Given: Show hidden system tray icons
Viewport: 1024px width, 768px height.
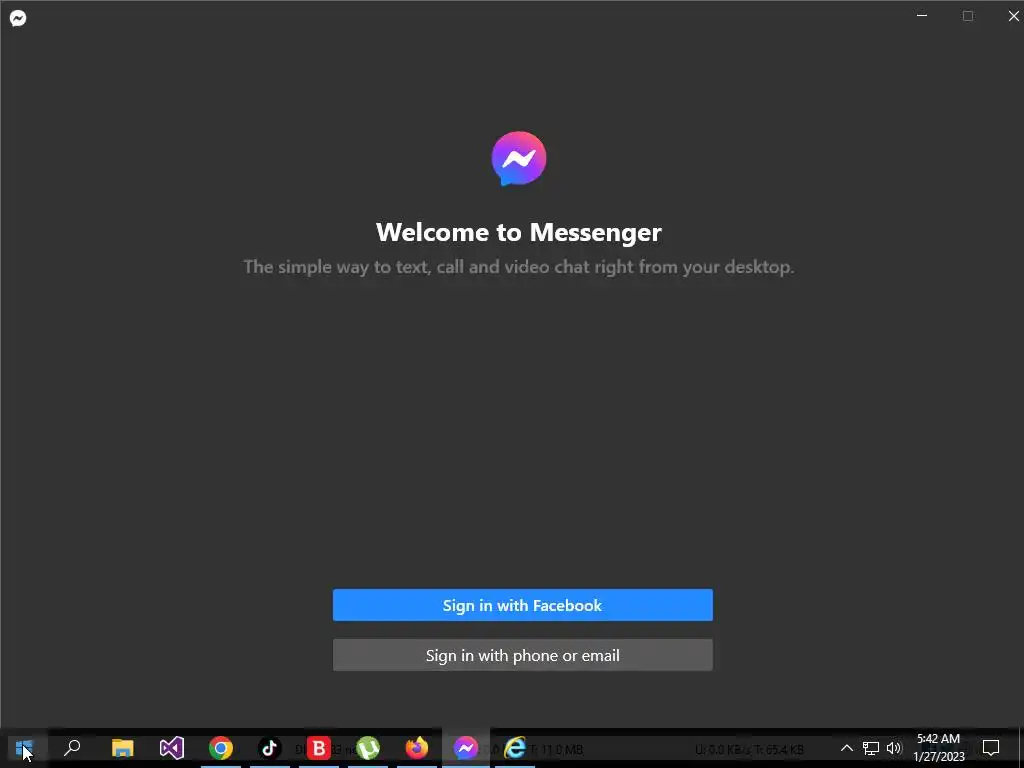Looking at the screenshot, I should [x=846, y=748].
